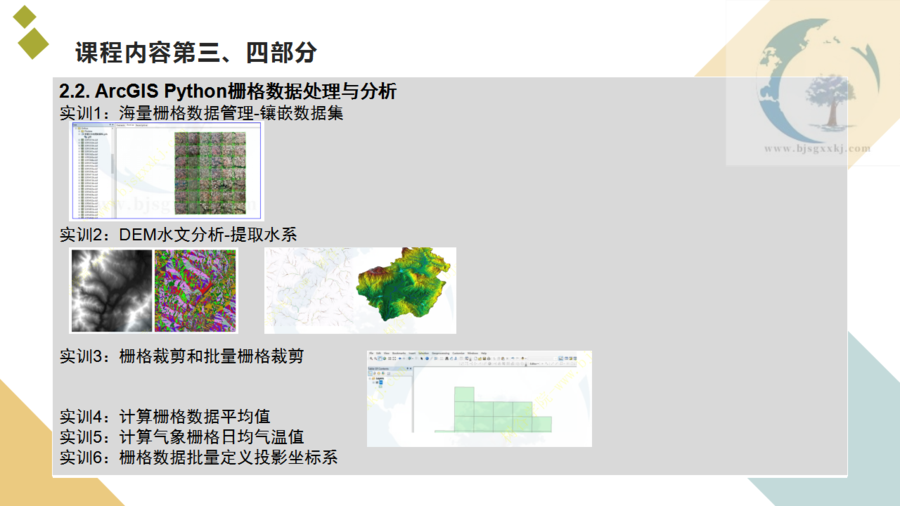Click the line 实训2：DEM水文分析-提取水系
This screenshot has width=900, height=506.
point(178,235)
